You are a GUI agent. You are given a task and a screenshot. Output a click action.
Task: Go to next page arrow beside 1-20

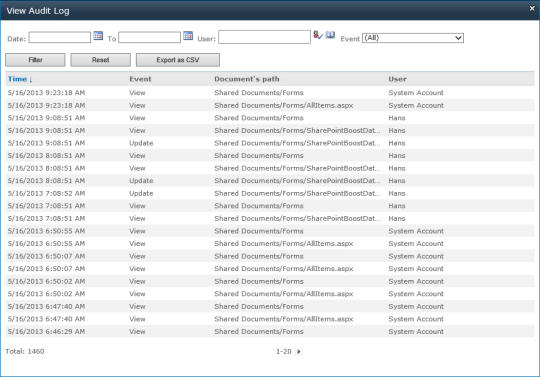tap(299, 352)
